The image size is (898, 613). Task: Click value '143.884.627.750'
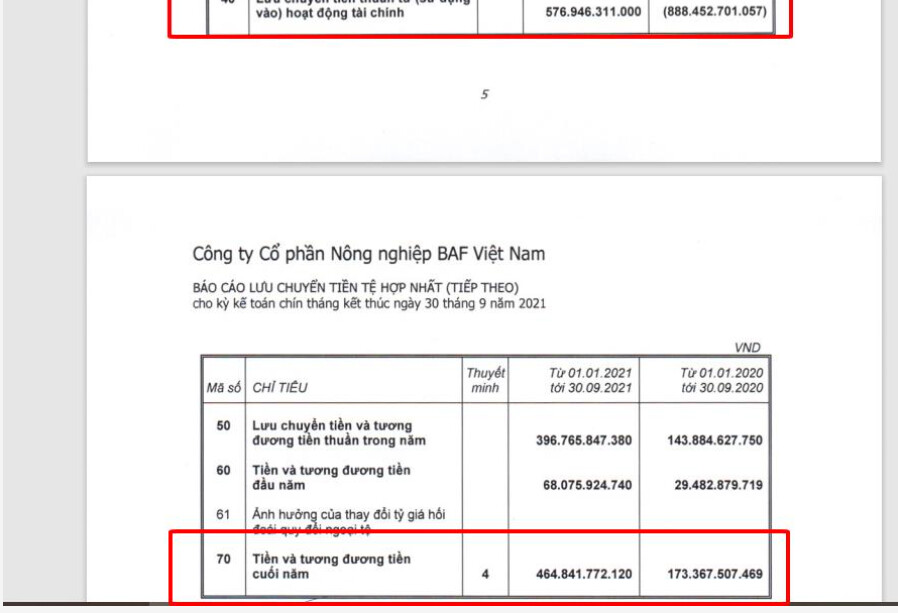pos(715,441)
